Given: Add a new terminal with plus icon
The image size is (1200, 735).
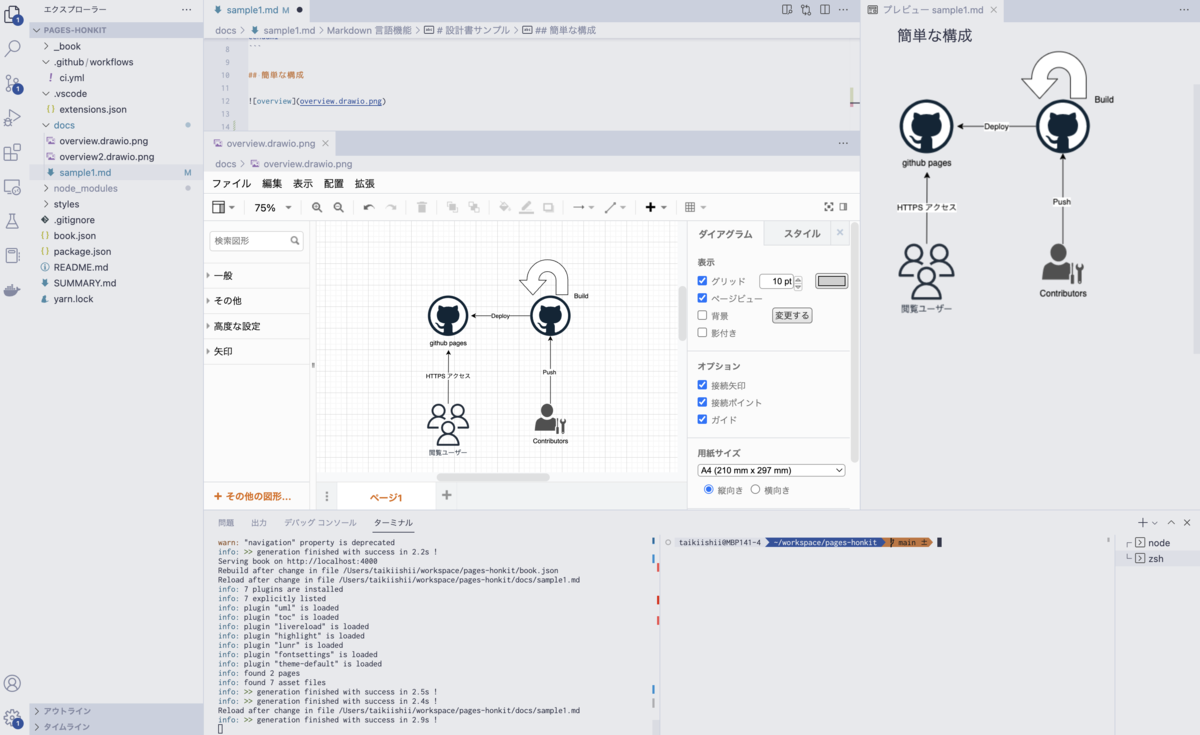Looking at the screenshot, I should [1142, 523].
